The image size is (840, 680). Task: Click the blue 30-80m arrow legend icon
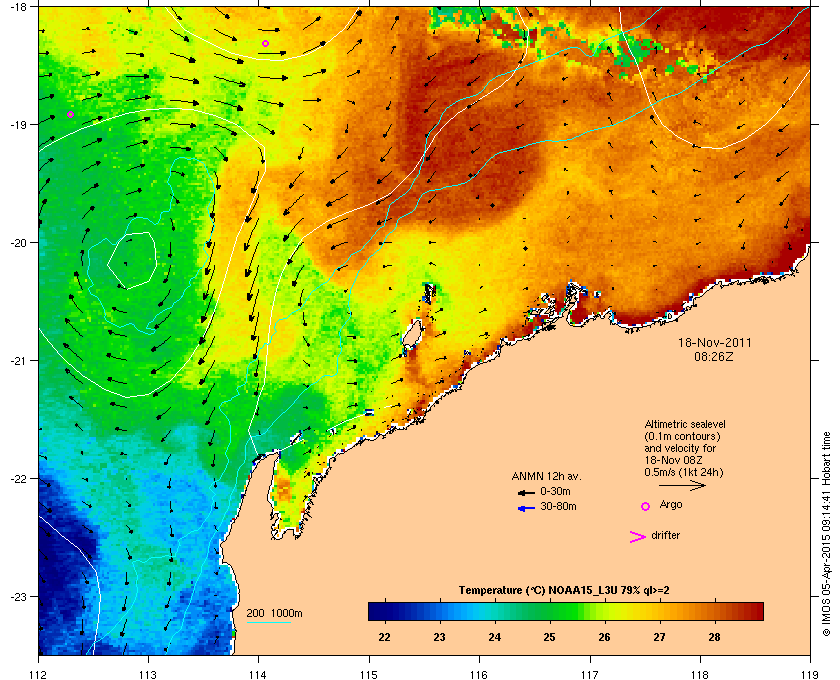coord(526,508)
